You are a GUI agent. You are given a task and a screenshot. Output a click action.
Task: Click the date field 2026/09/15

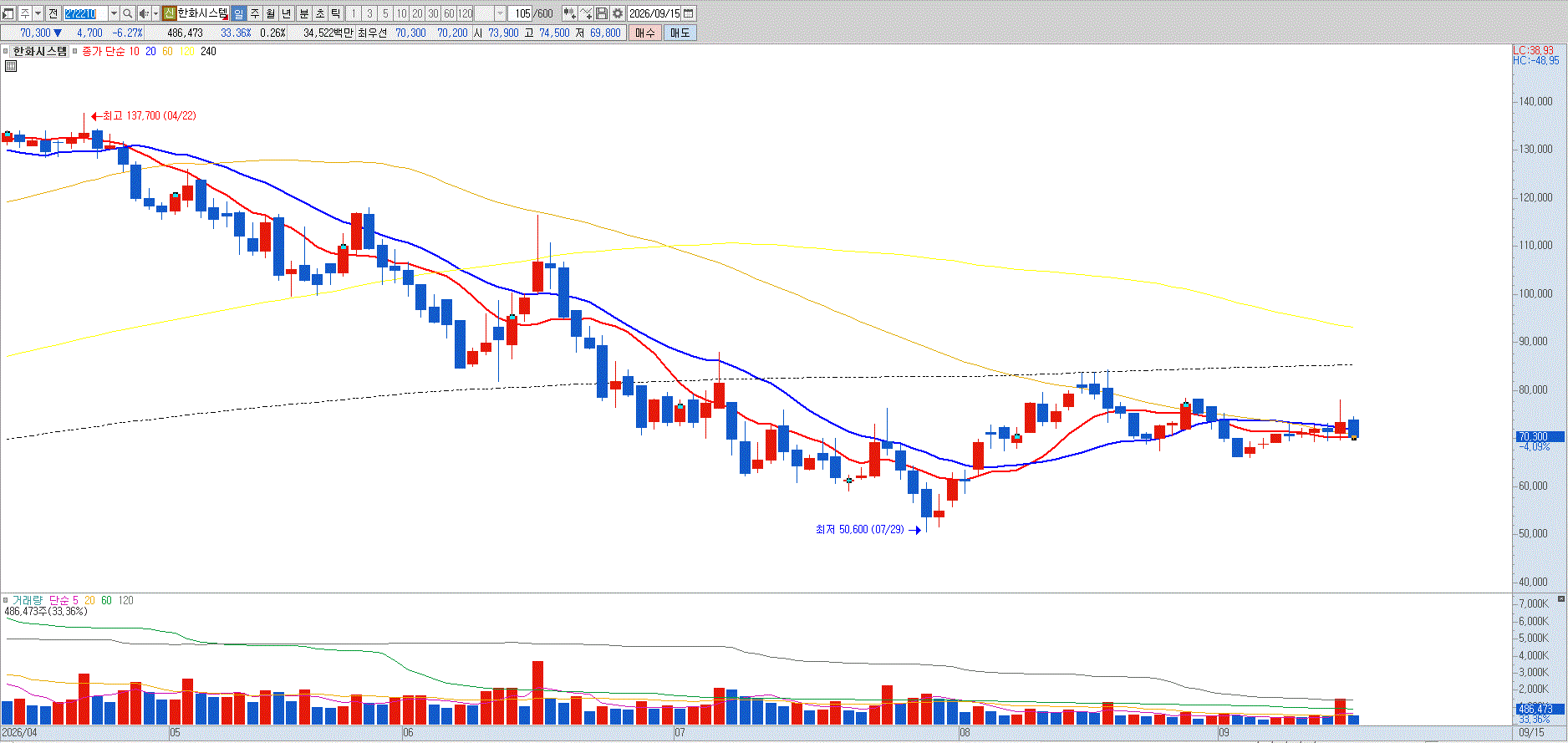[653, 13]
